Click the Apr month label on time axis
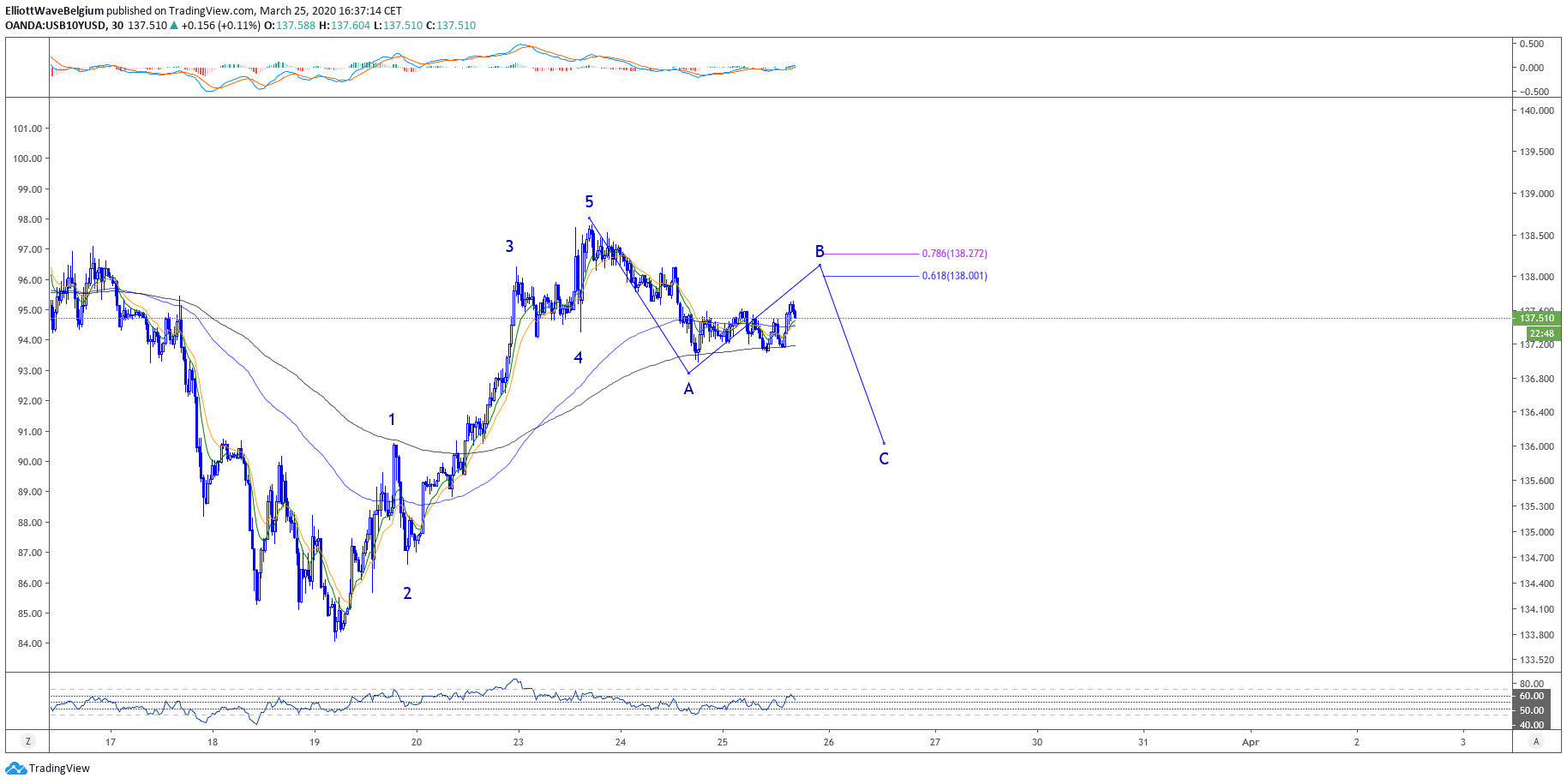The width and height of the screenshot is (1567, 784). pos(1251,742)
